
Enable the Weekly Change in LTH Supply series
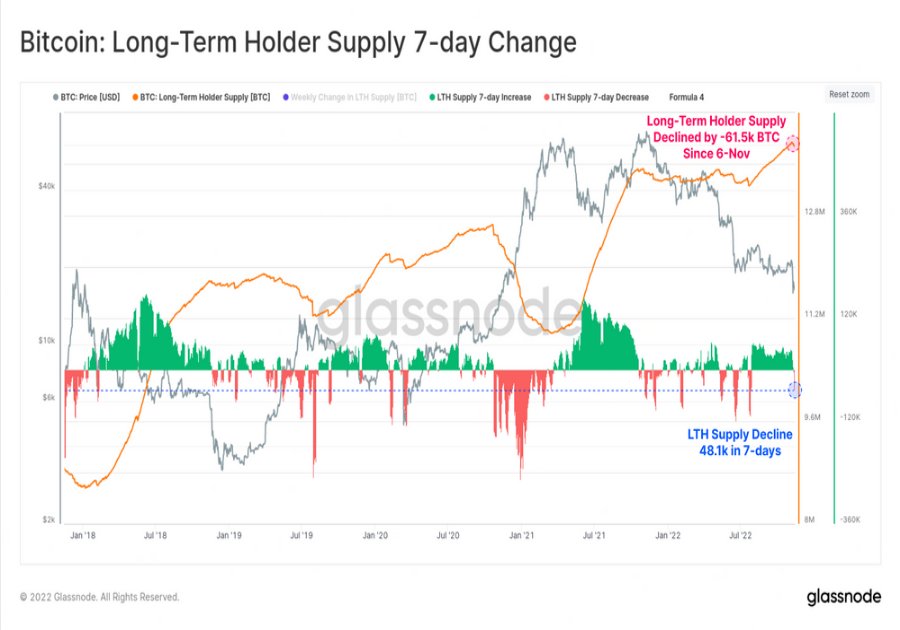350,98
